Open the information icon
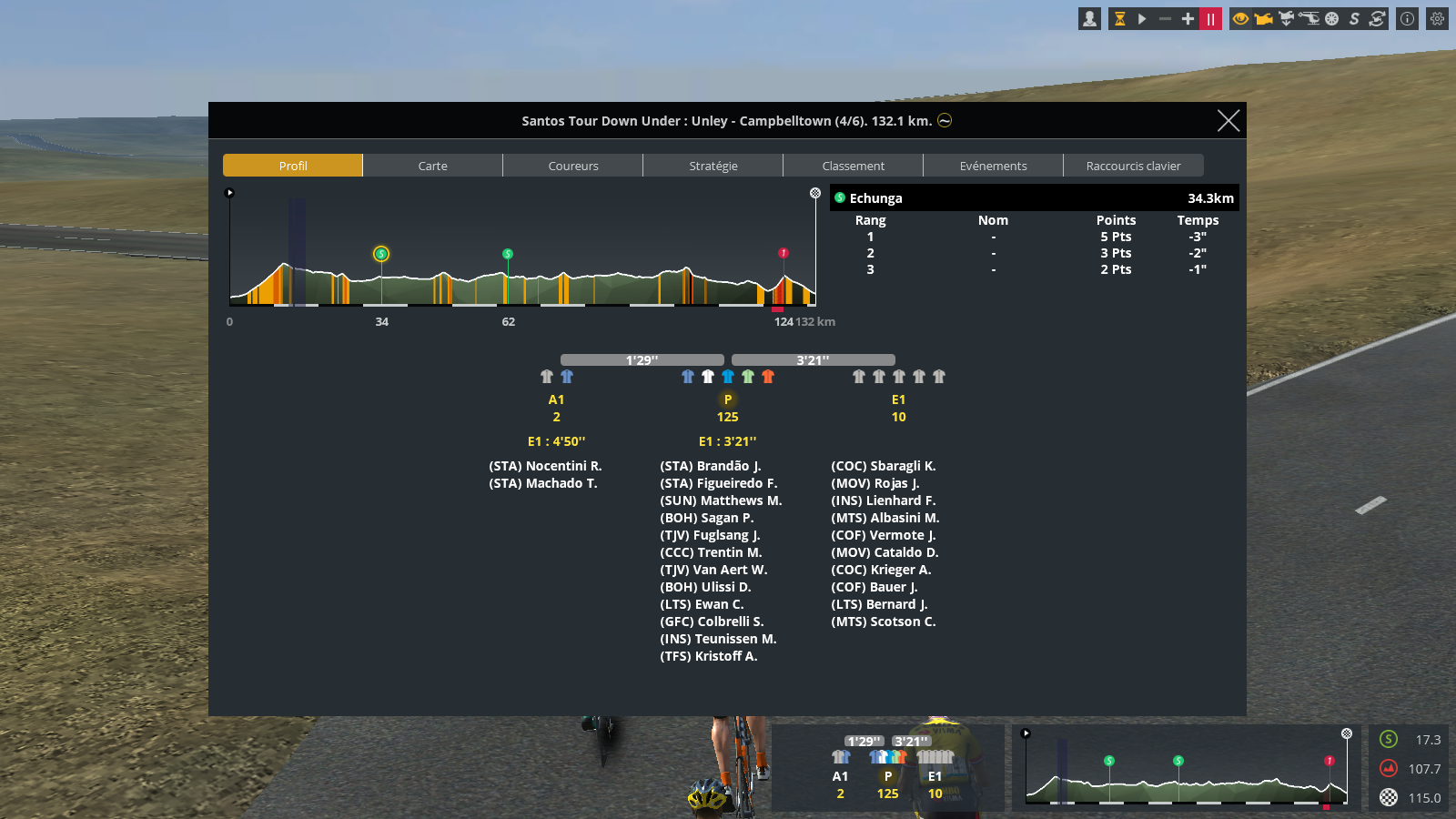This screenshot has height=819, width=1456. [1407, 18]
